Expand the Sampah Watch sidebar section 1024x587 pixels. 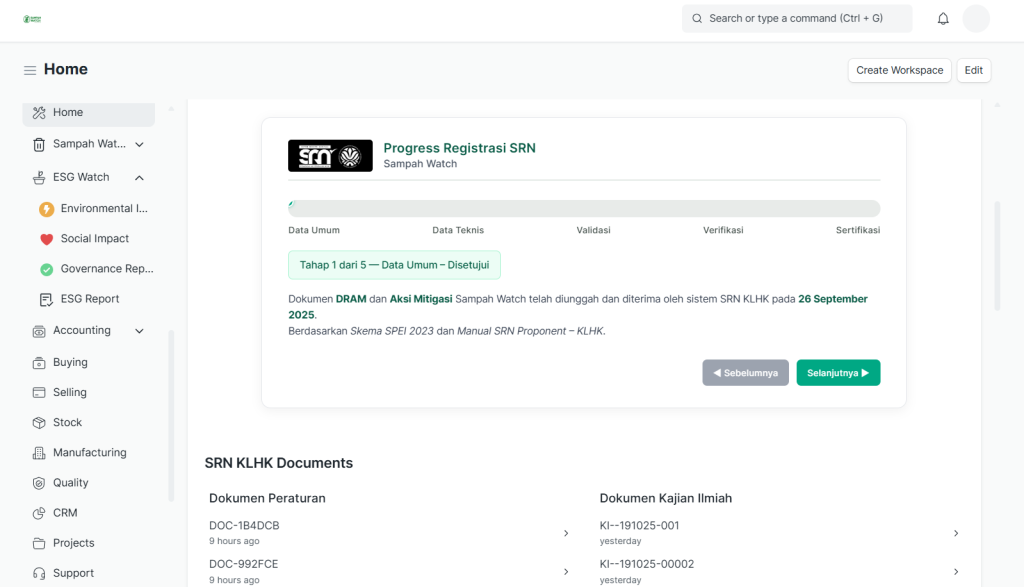(139, 144)
